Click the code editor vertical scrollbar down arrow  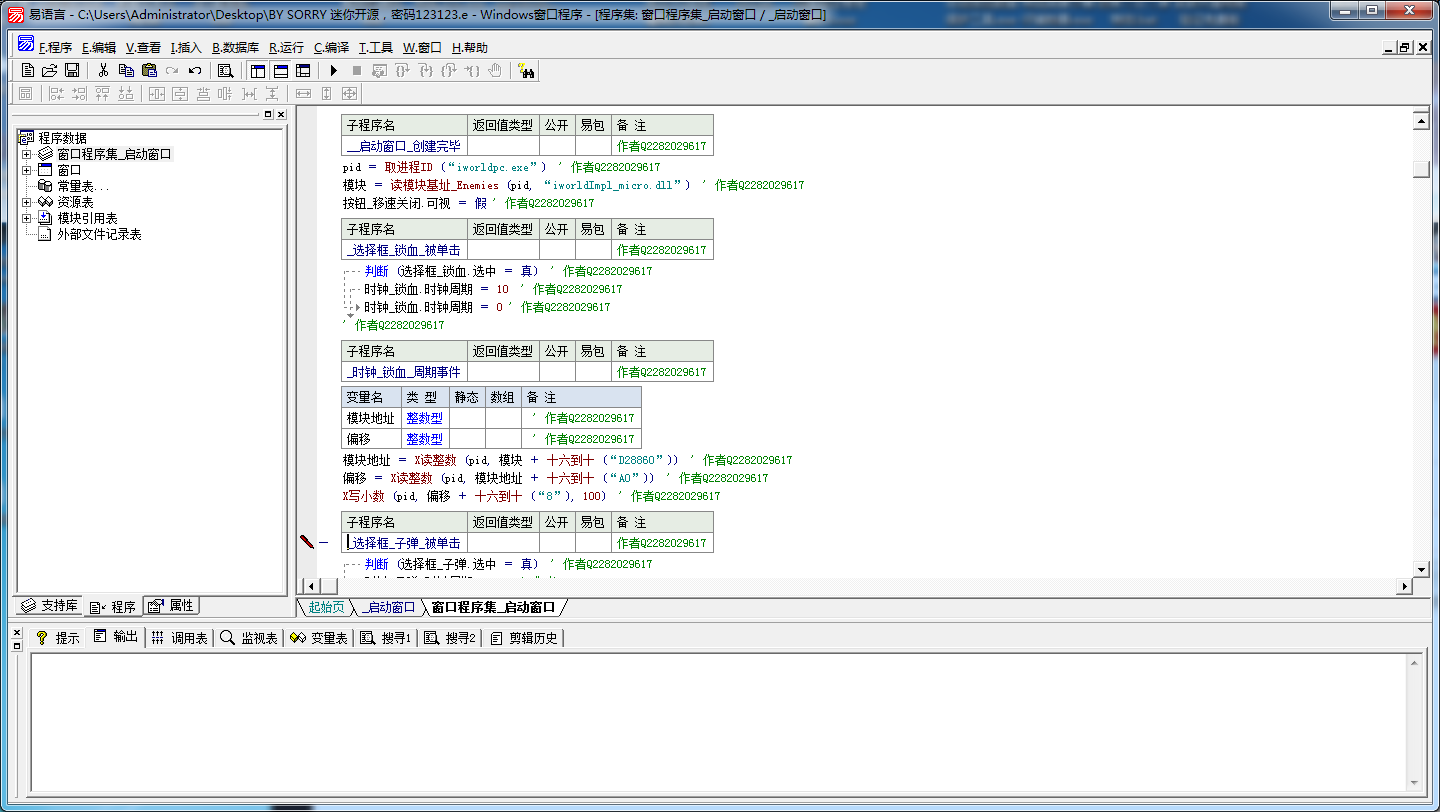click(x=1421, y=569)
